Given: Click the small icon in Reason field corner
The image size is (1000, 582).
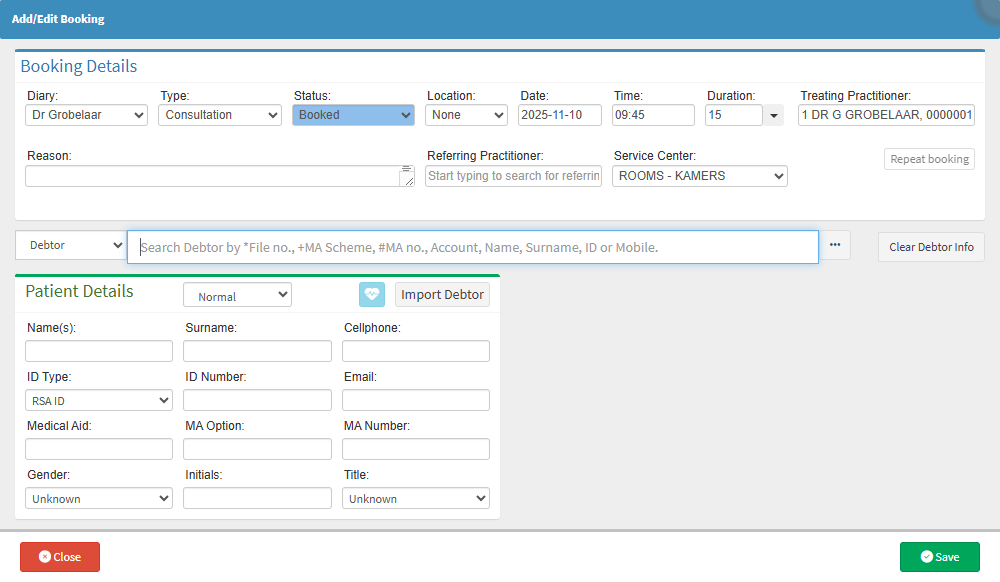Looking at the screenshot, I should (x=406, y=170).
